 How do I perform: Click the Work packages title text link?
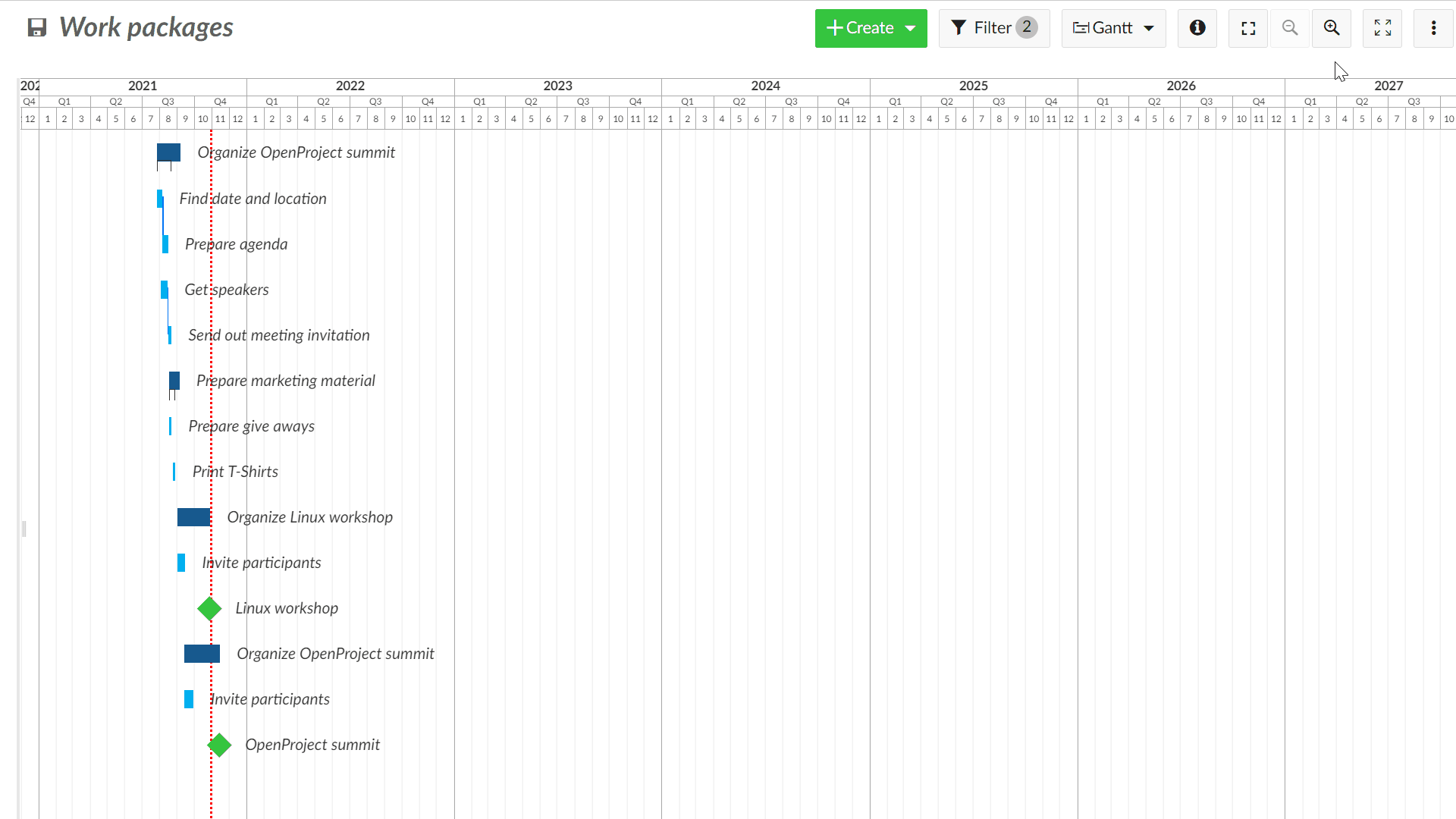click(x=146, y=27)
